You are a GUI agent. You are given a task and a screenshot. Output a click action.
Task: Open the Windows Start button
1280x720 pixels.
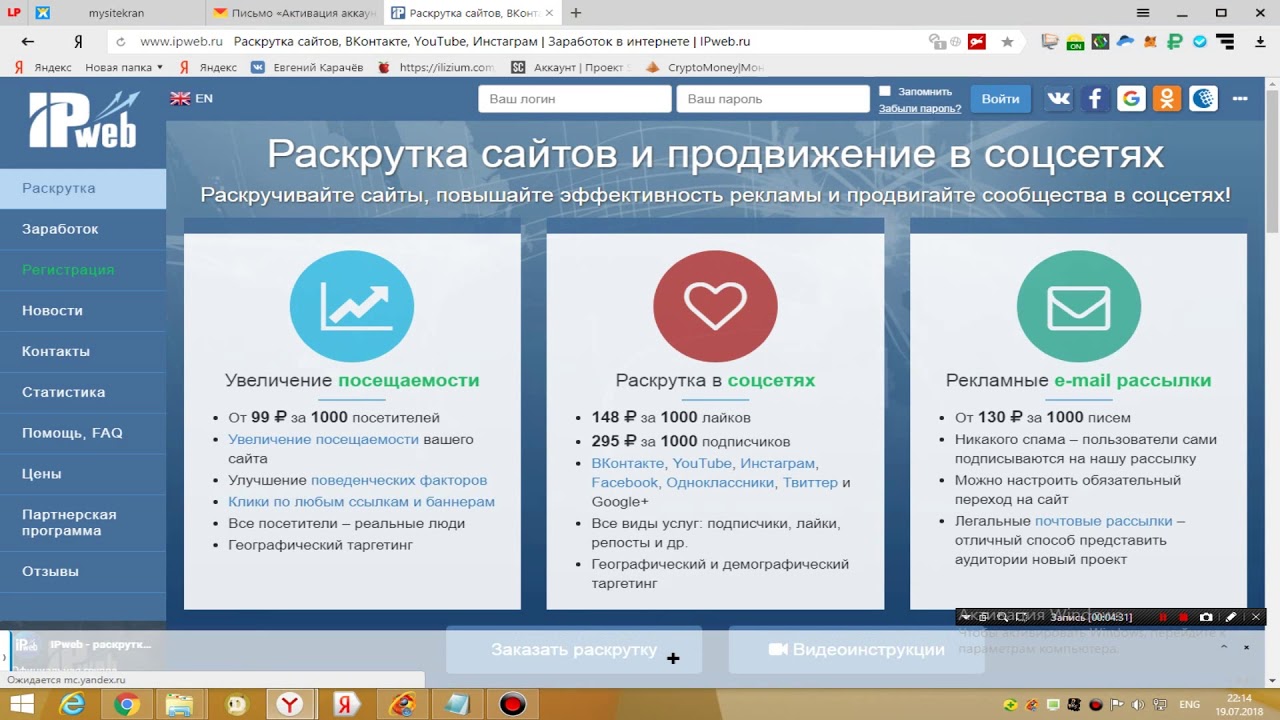click(21, 704)
